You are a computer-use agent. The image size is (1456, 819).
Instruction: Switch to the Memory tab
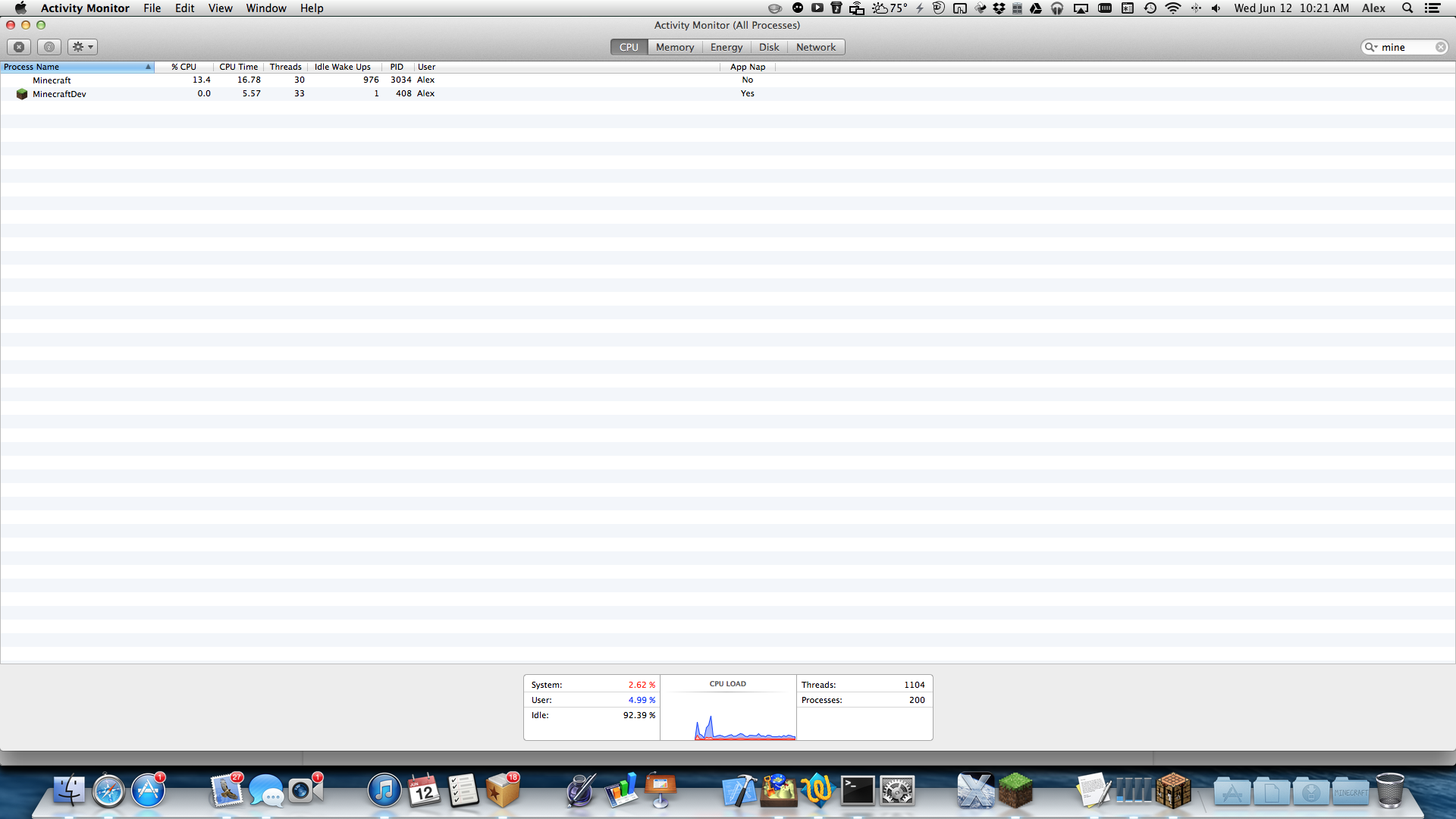[x=674, y=47]
